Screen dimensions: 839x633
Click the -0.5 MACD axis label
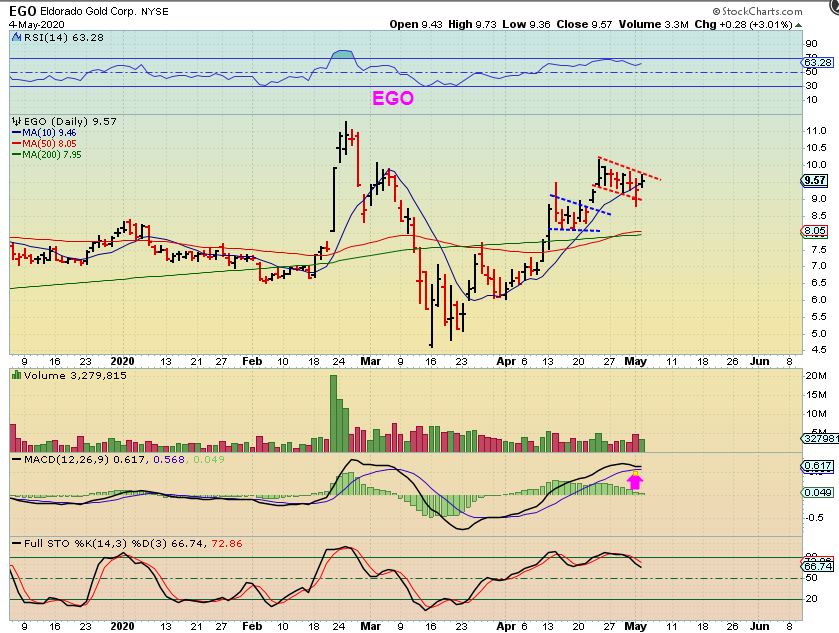coord(816,517)
